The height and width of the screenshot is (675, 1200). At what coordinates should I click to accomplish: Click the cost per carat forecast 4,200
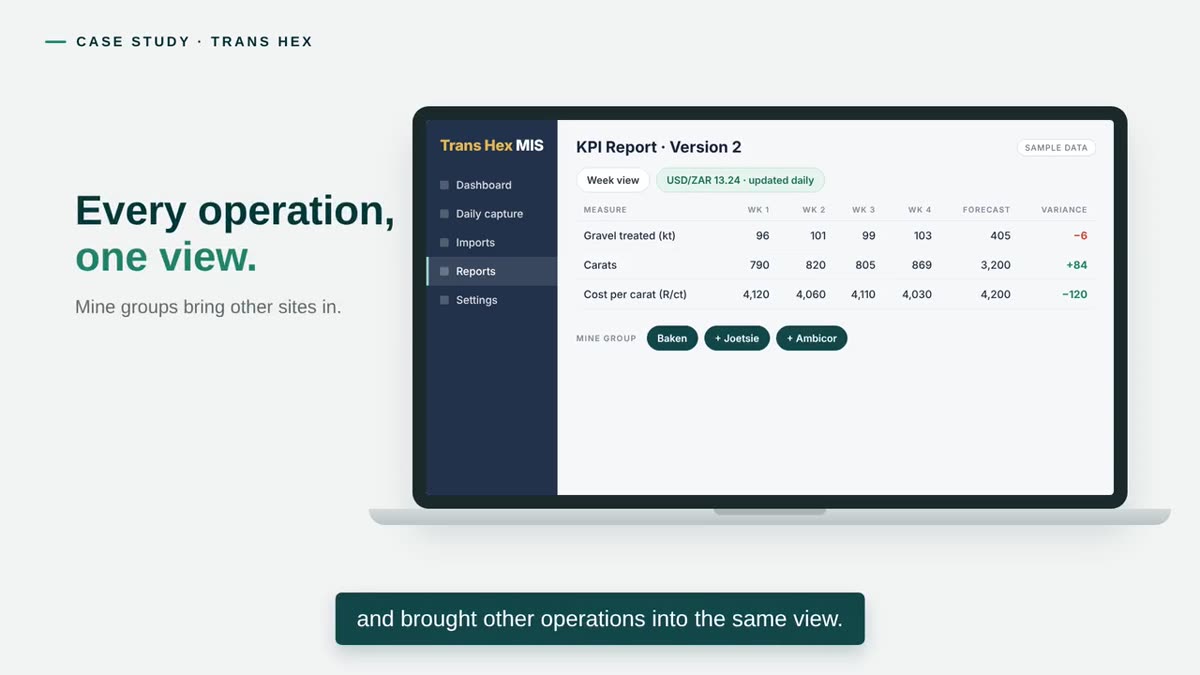pyautogui.click(x=996, y=294)
